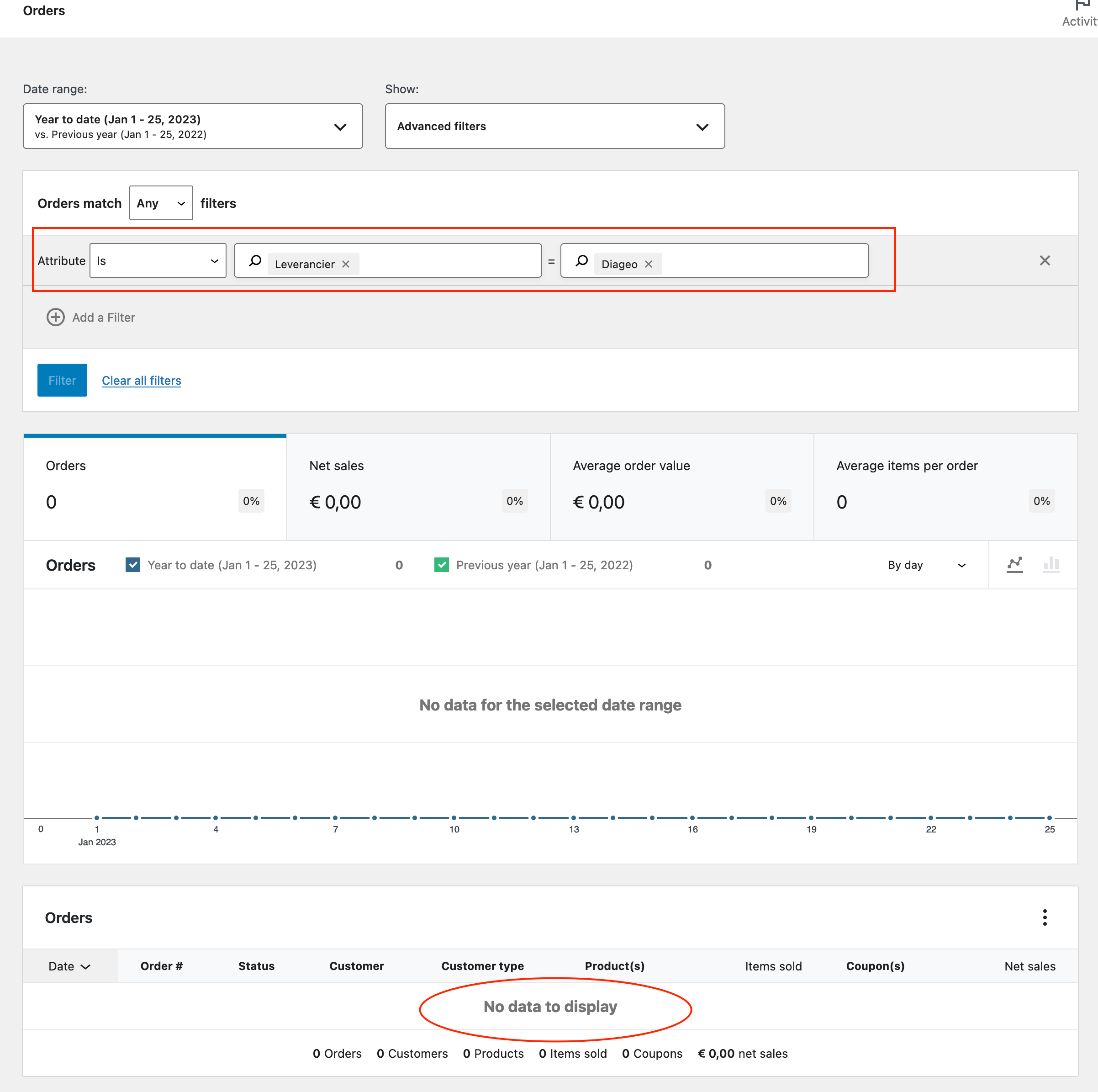This screenshot has width=1098, height=1092.
Task: Open the Orders table options menu
Action: 1045,917
